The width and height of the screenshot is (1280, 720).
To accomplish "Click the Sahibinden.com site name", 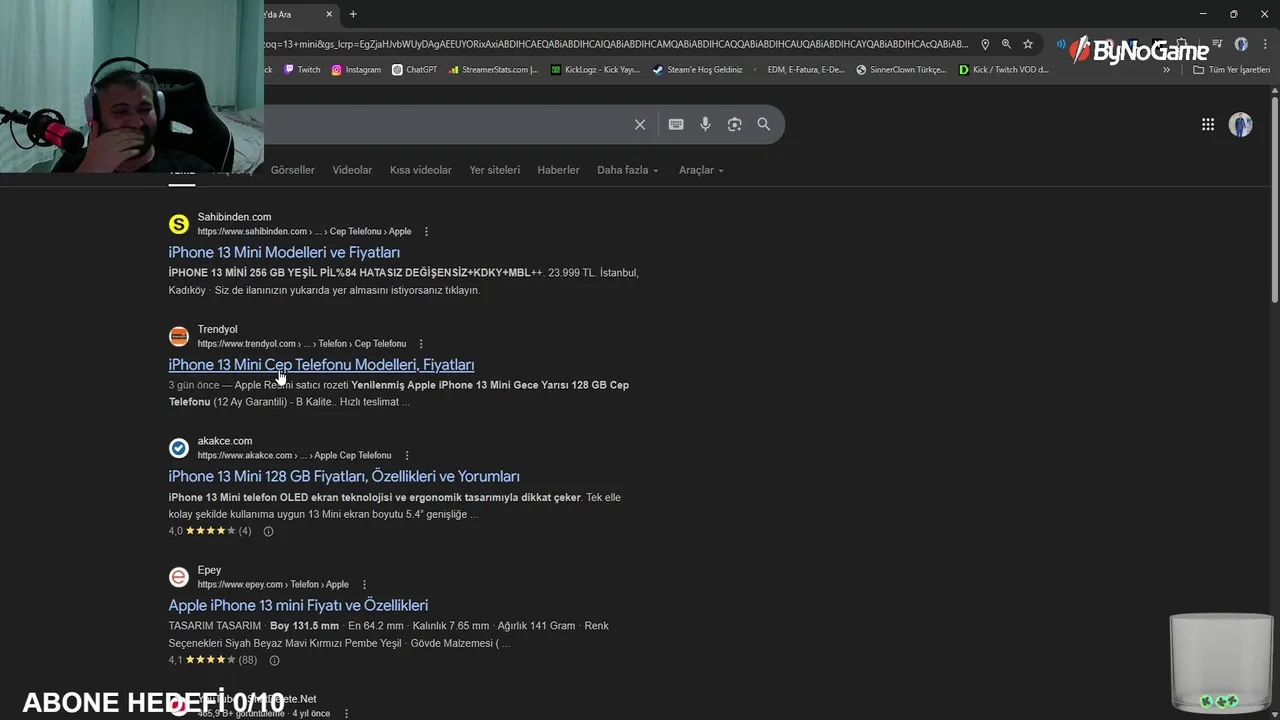I will point(234,217).
